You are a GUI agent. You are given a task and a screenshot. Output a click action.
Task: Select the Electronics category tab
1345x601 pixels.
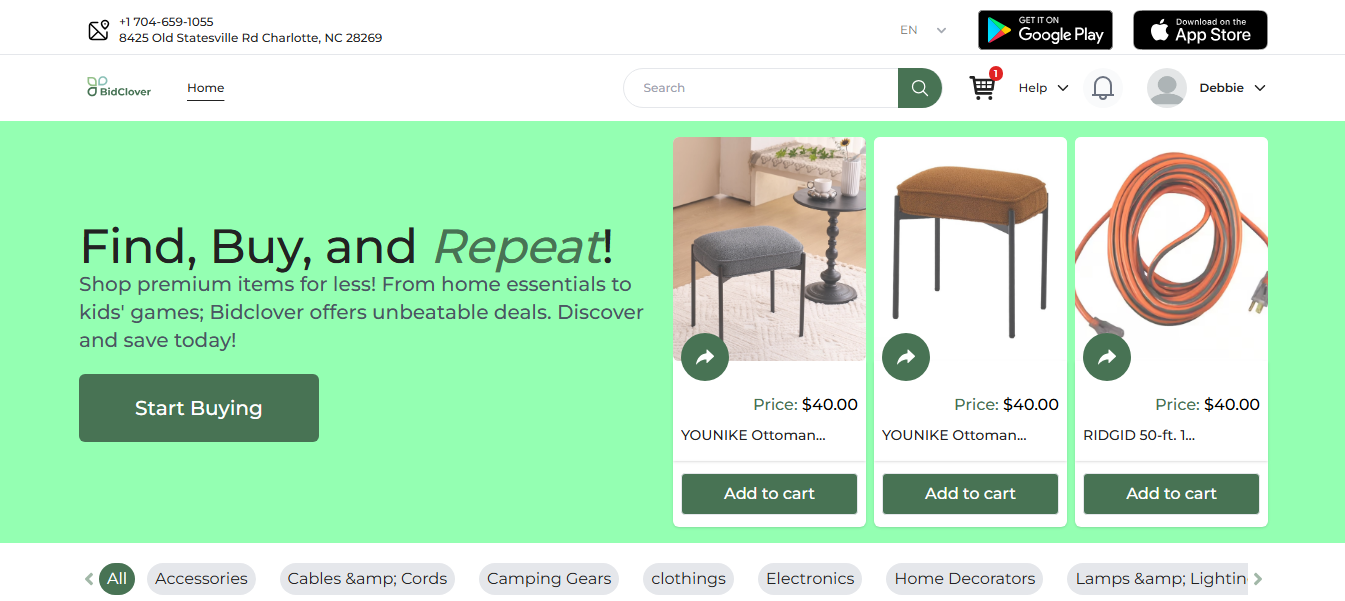pos(810,579)
